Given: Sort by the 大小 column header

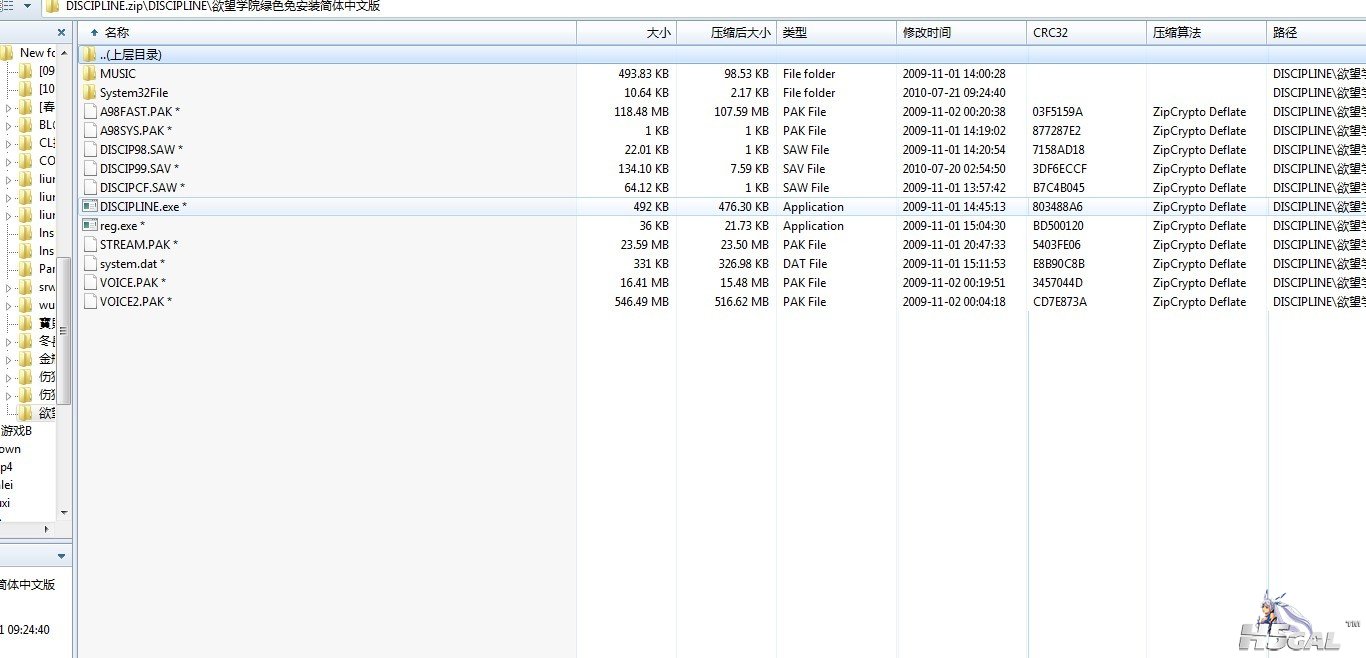Looking at the screenshot, I should click(x=627, y=32).
